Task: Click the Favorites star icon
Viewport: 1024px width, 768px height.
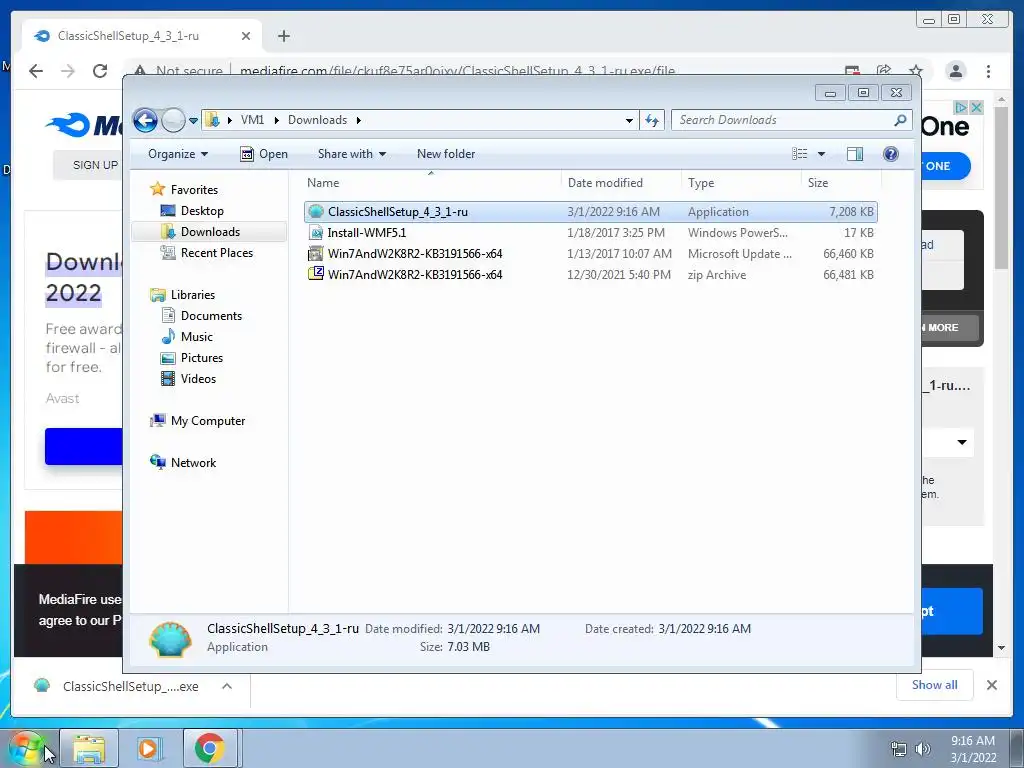Action: 157,189
